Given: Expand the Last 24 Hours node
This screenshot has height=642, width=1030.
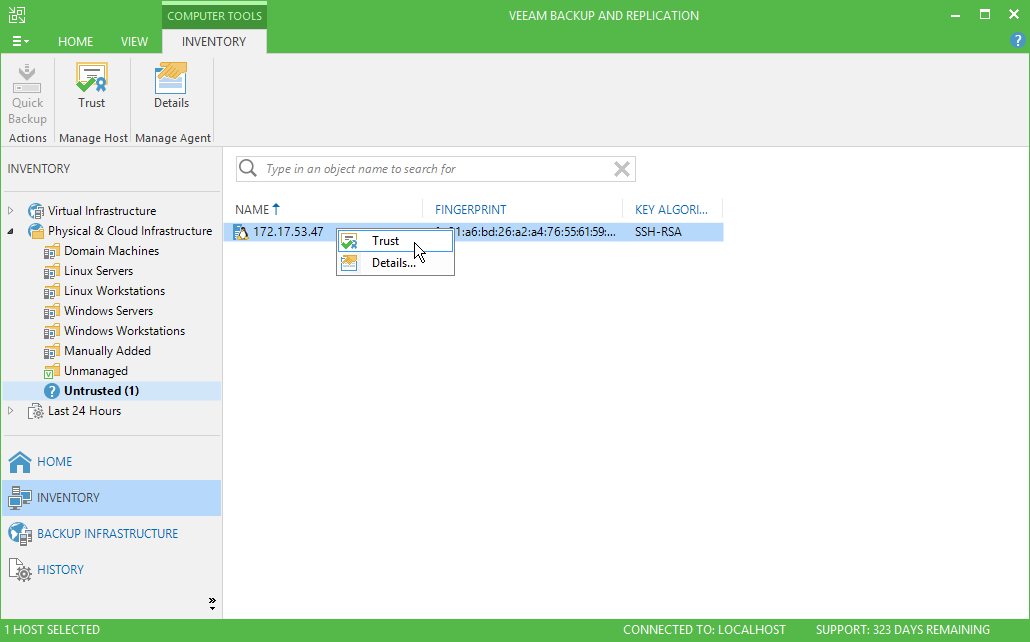Looking at the screenshot, I should (11, 411).
